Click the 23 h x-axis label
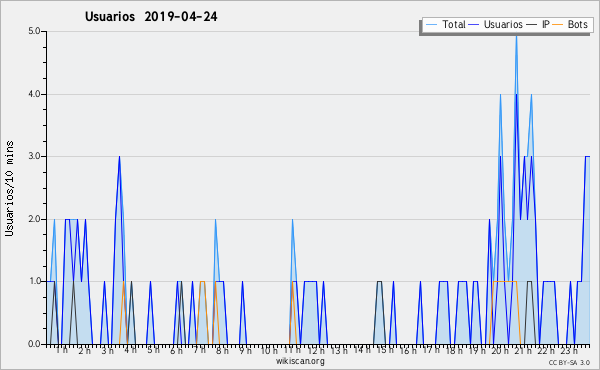Screen dimensions: 600x370 pos(569,350)
